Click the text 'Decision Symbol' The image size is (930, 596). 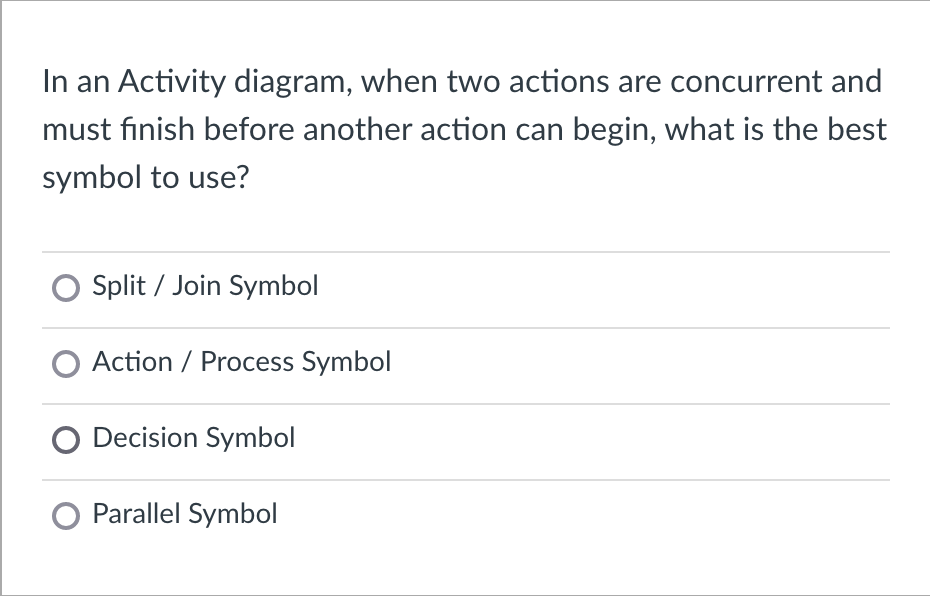click(x=193, y=438)
